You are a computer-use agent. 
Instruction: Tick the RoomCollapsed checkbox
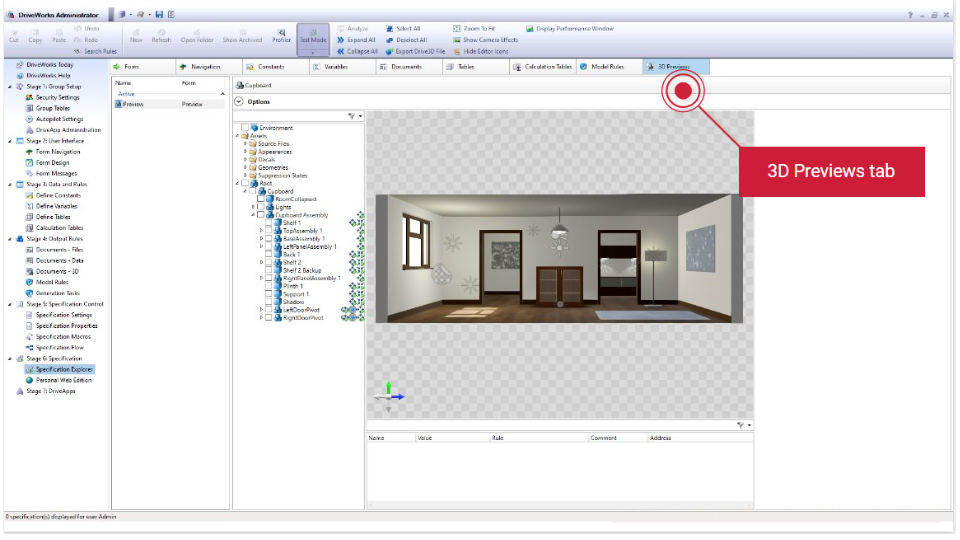tap(261, 199)
